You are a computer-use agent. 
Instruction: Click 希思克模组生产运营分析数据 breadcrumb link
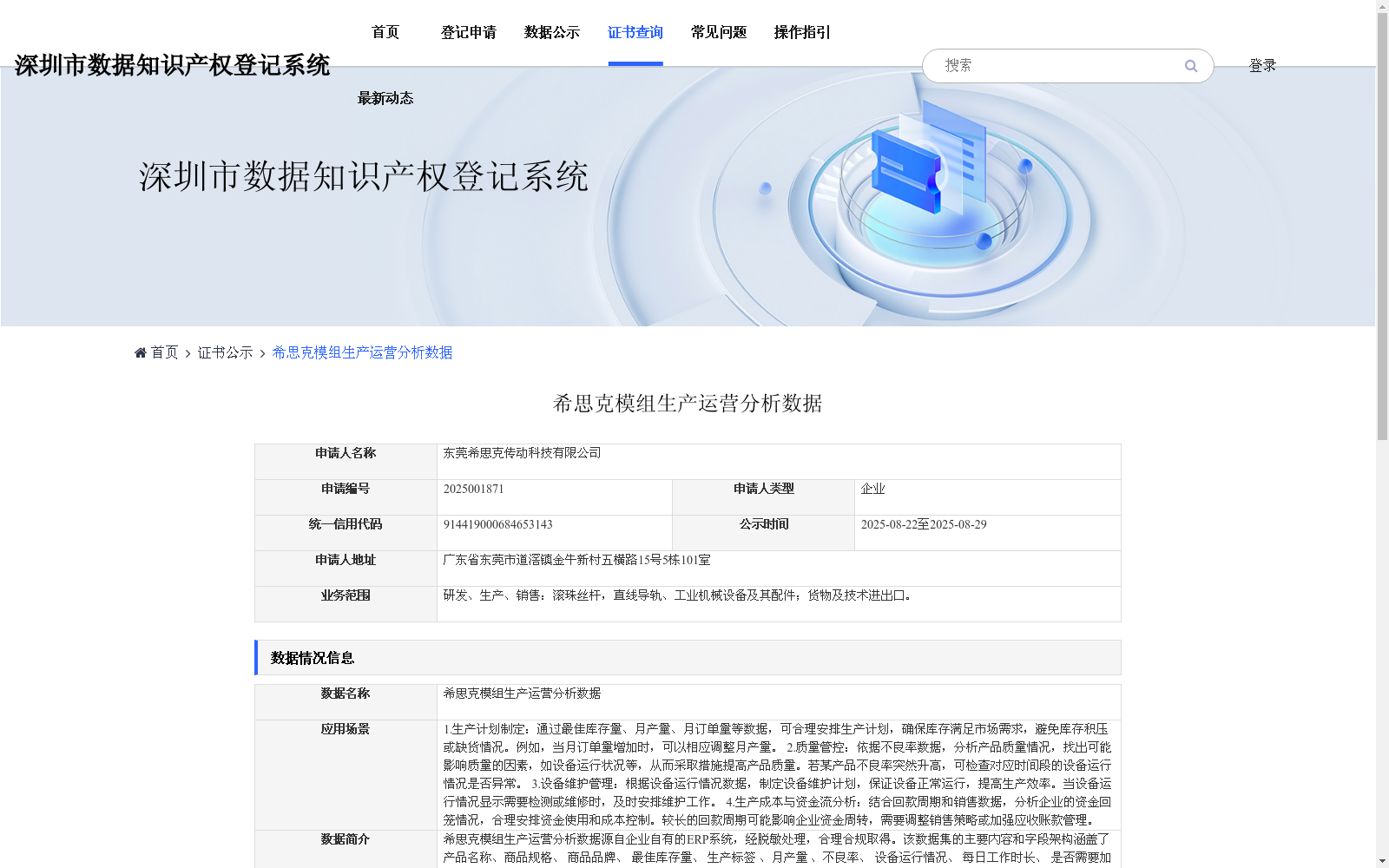click(x=362, y=352)
